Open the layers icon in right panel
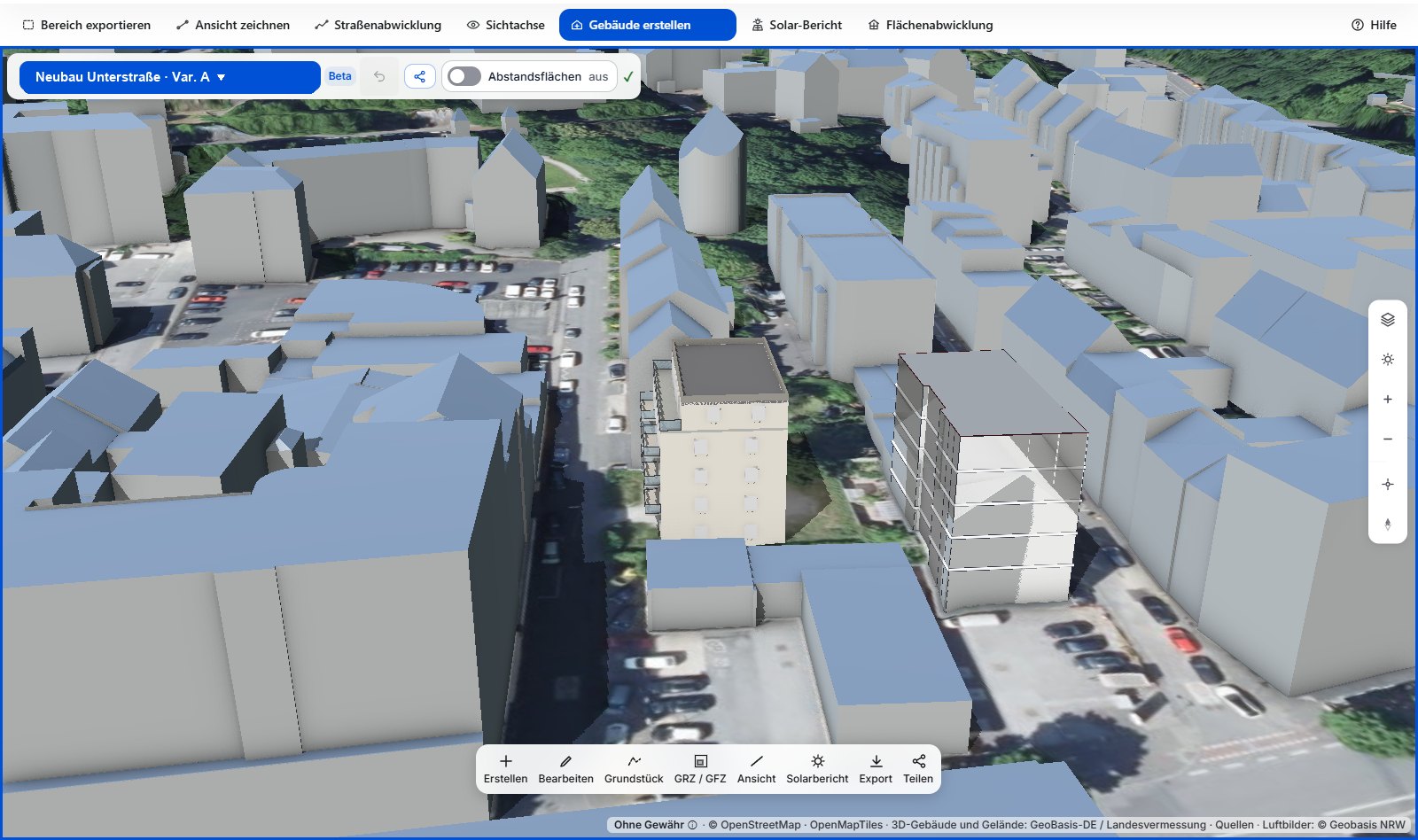This screenshot has width=1418, height=840. pos(1388,320)
